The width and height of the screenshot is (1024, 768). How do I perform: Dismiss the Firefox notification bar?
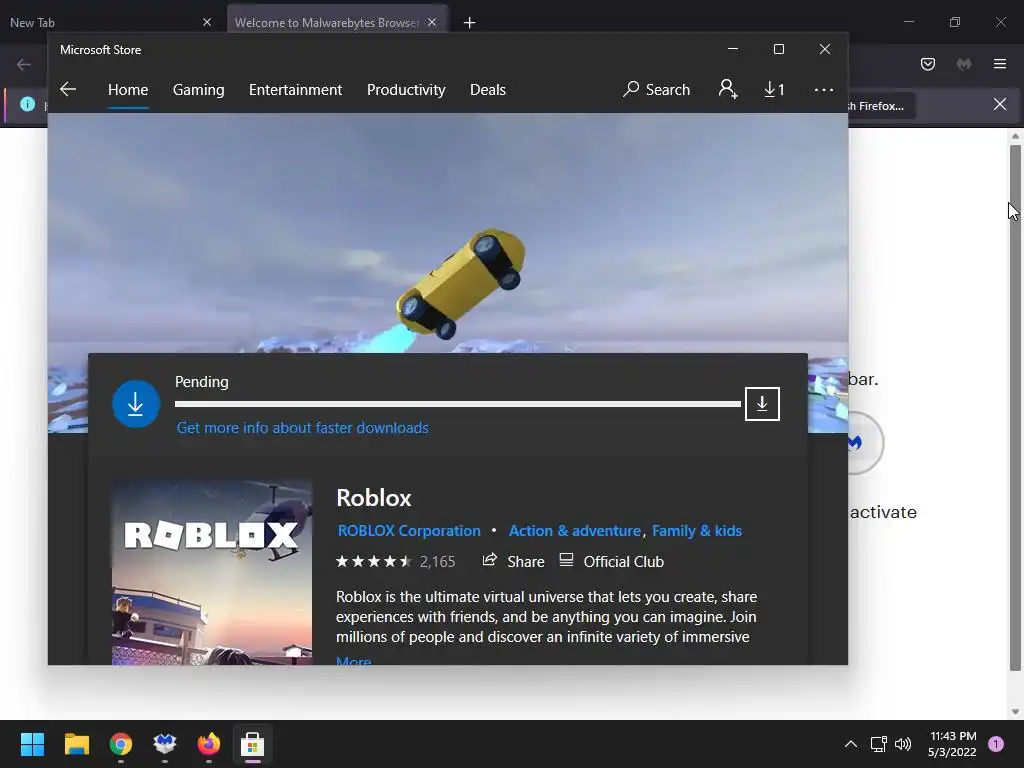tap(1000, 104)
